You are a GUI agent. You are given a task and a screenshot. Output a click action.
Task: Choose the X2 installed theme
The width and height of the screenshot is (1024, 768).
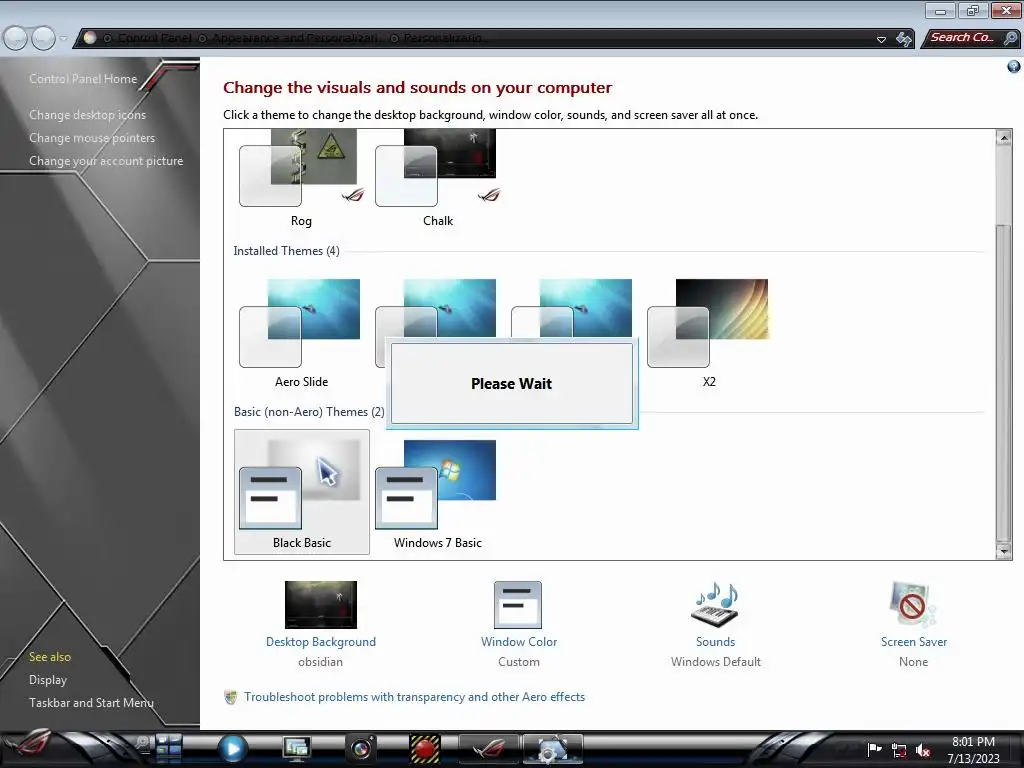pos(709,334)
